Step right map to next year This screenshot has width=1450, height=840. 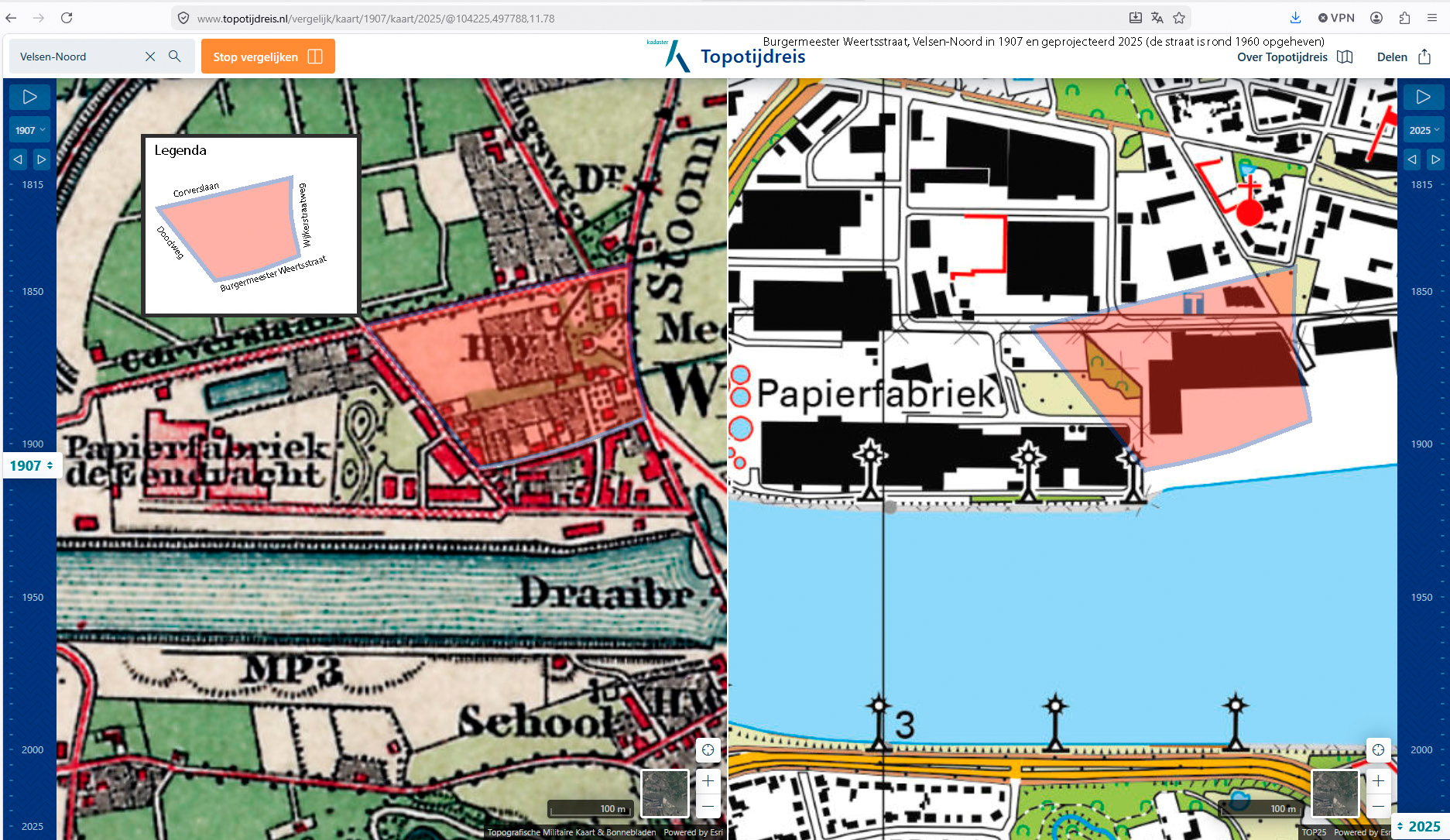pyautogui.click(x=1435, y=159)
